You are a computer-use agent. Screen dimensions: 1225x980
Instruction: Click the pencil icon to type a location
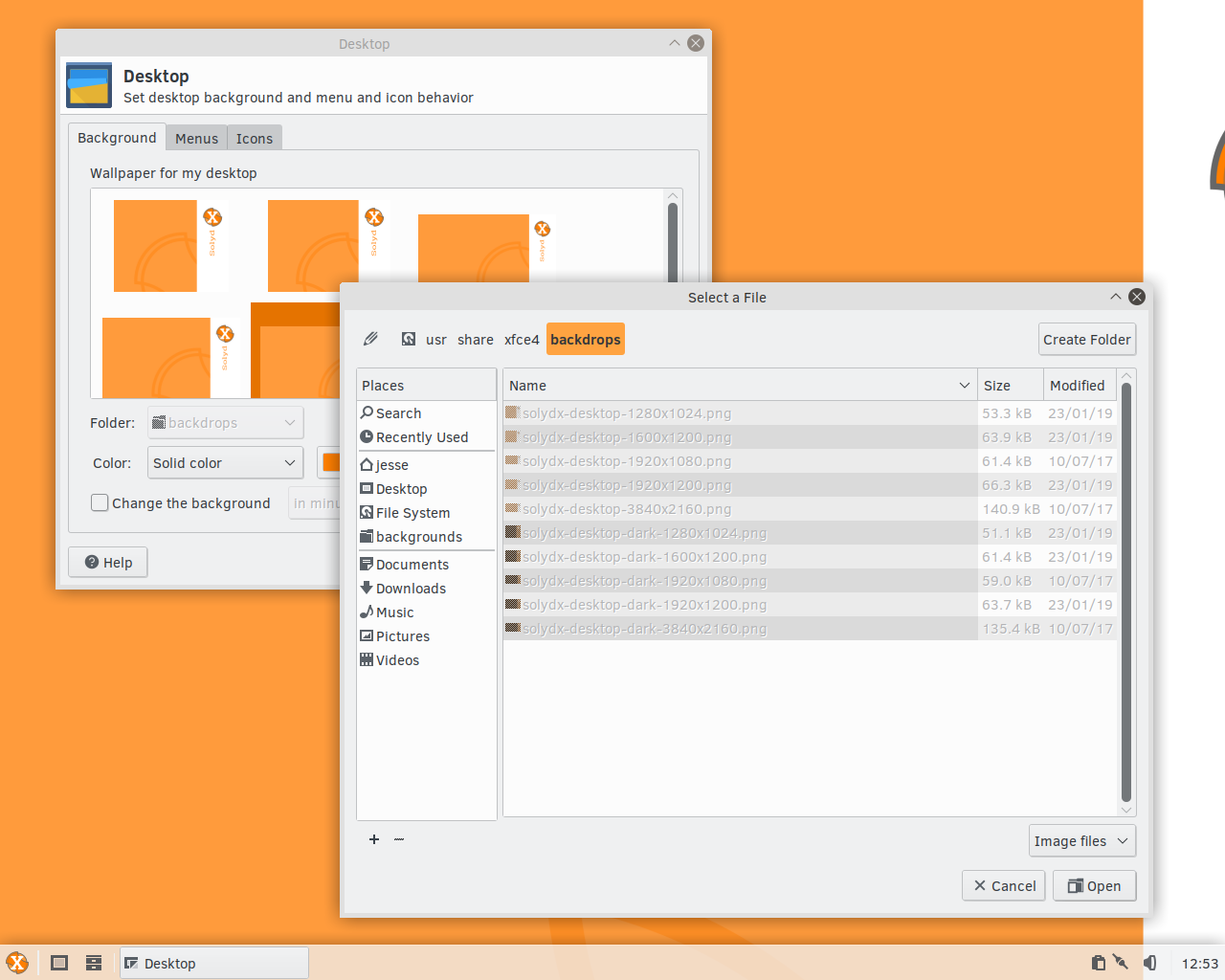point(371,339)
